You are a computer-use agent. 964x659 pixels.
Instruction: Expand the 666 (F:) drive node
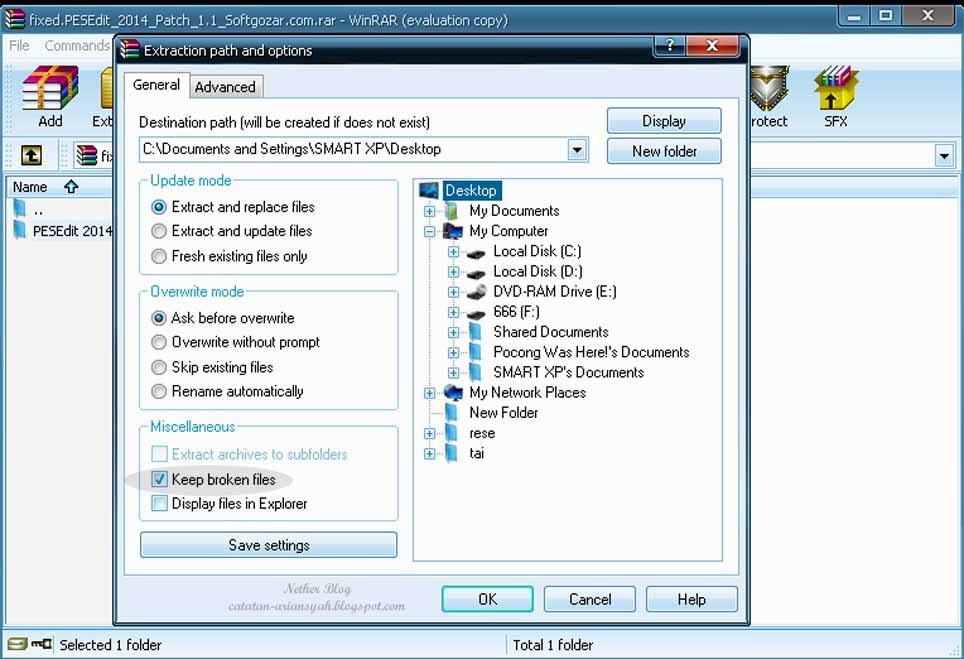[x=453, y=312]
